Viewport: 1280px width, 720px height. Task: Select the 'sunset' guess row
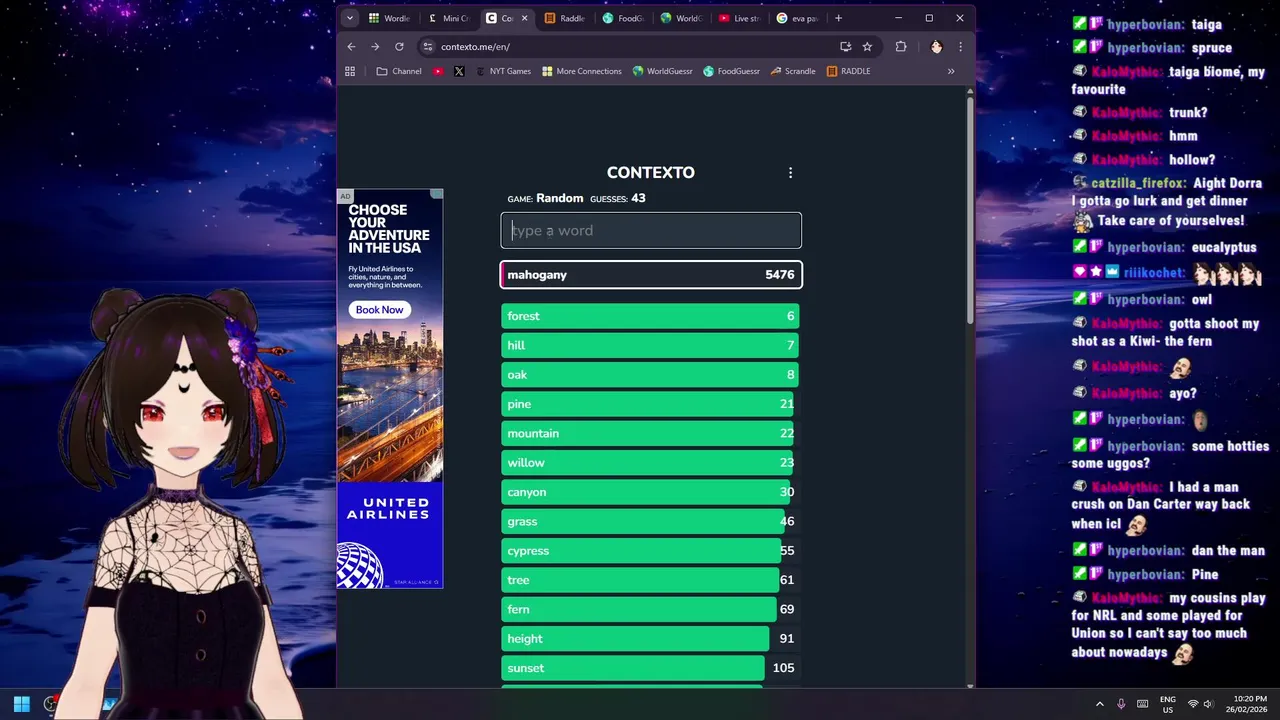650,668
